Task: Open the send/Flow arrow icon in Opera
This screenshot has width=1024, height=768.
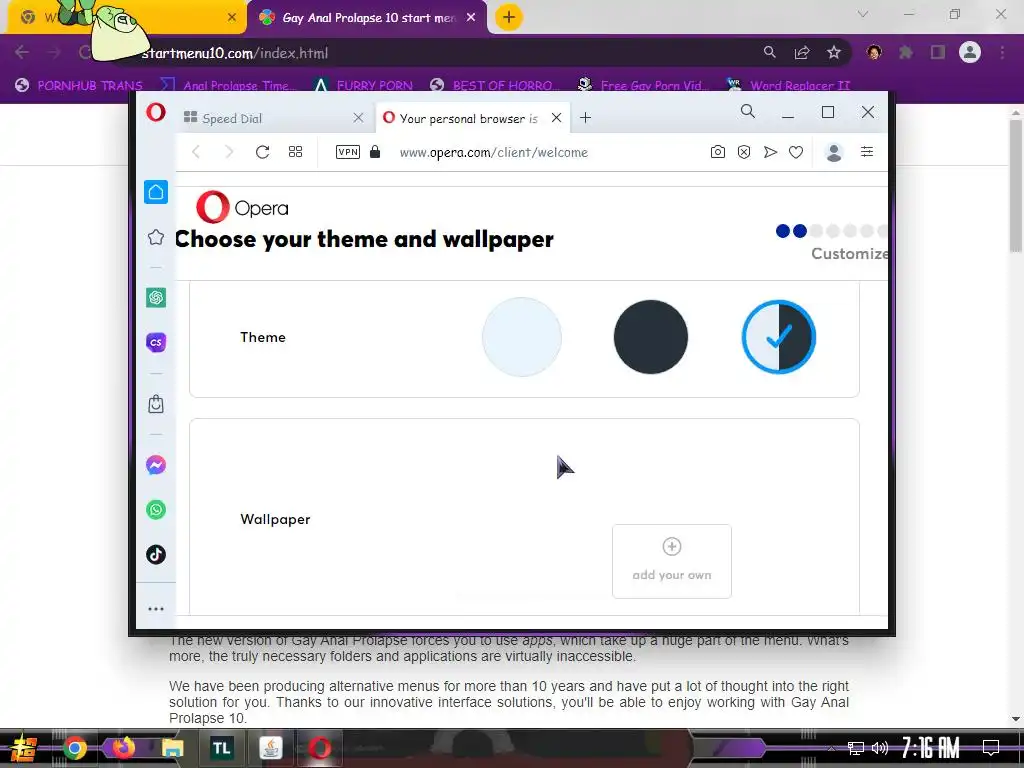Action: point(770,152)
